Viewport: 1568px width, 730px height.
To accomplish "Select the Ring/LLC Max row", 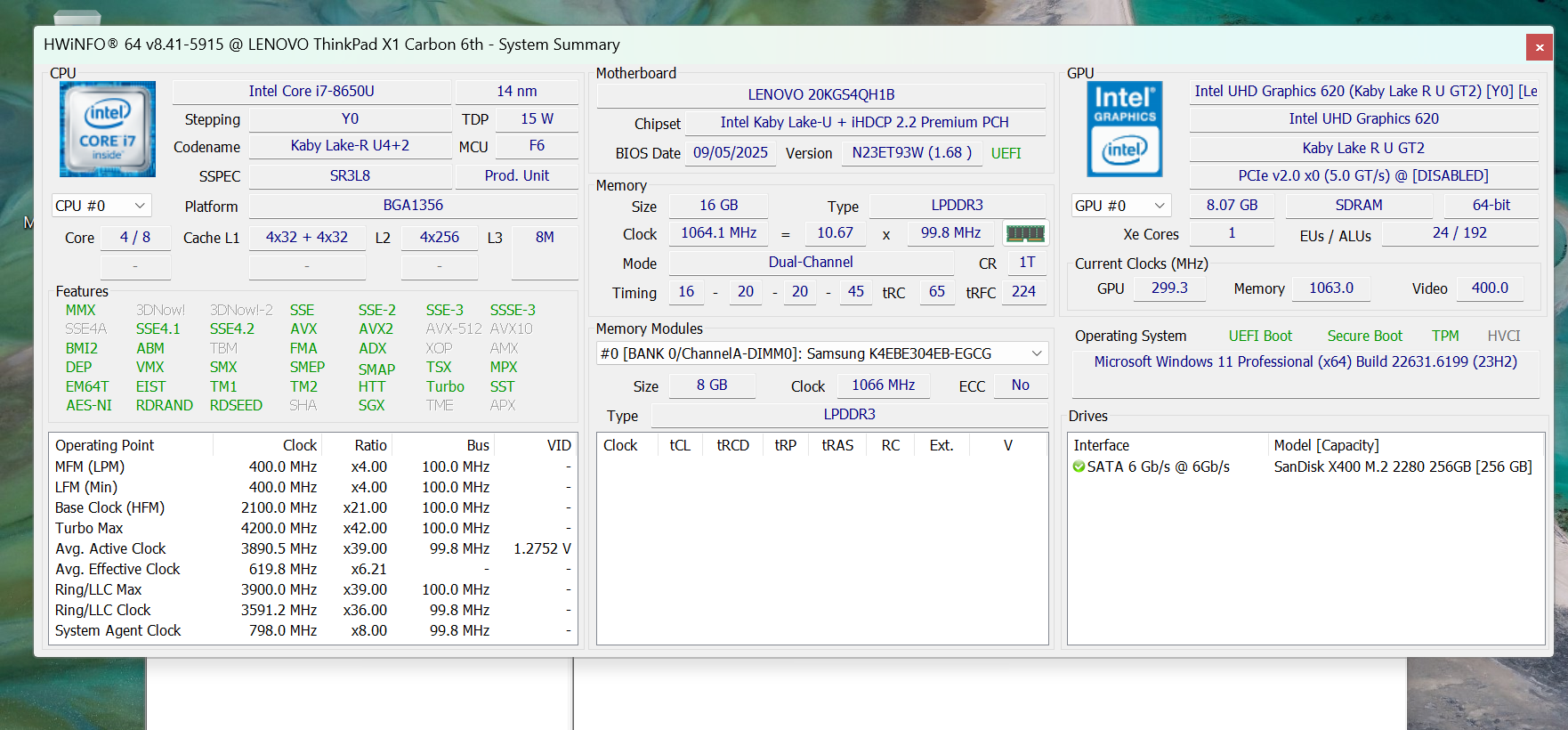I will [313, 589].
